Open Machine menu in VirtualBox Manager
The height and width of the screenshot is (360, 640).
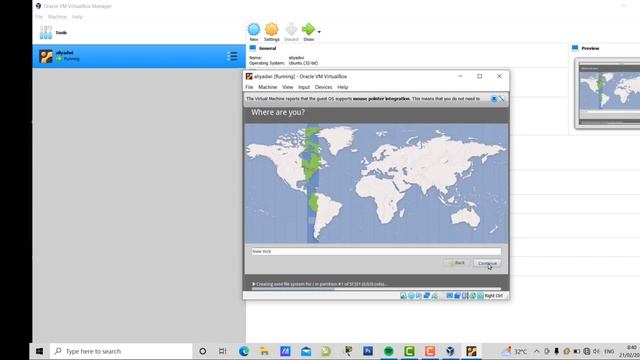(x=57, y=17)
